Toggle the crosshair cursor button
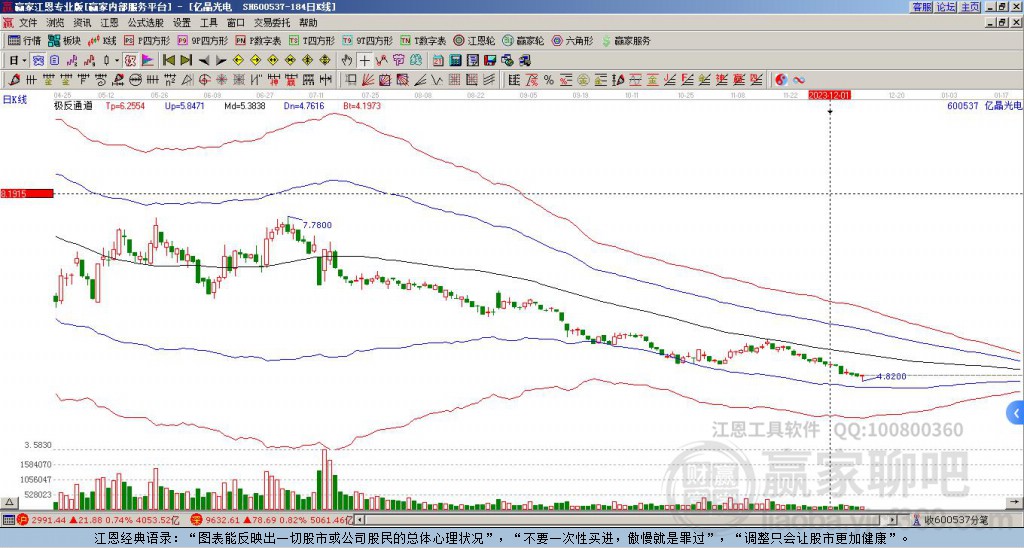 (364, 61)
